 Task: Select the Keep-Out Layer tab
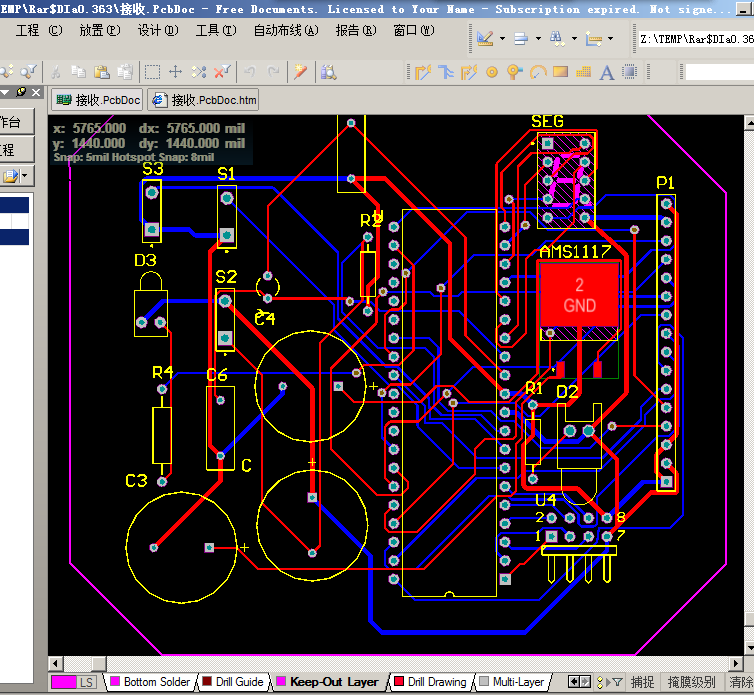[328, 682]
